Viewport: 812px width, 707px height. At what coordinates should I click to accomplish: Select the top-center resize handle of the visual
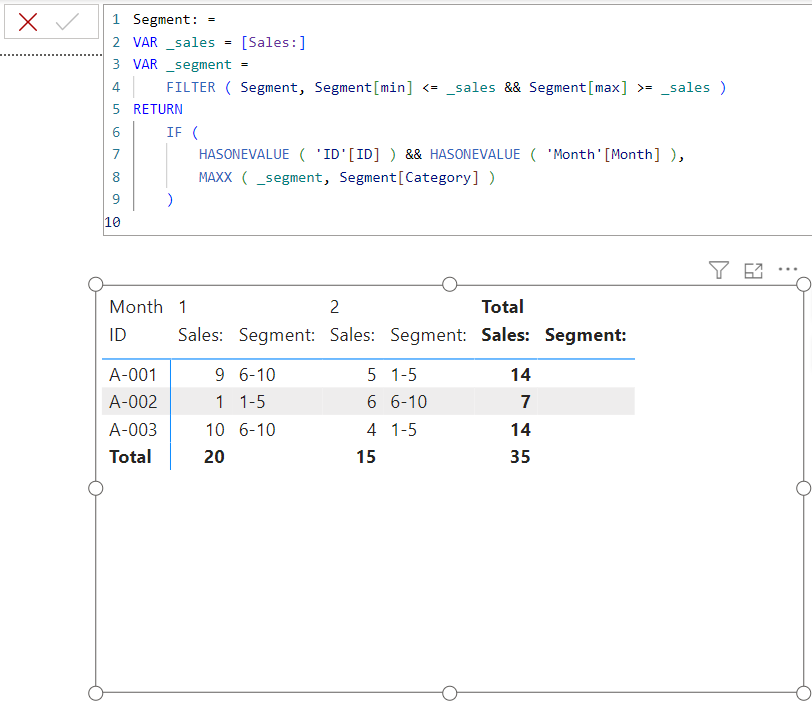[x=450, y=284]
